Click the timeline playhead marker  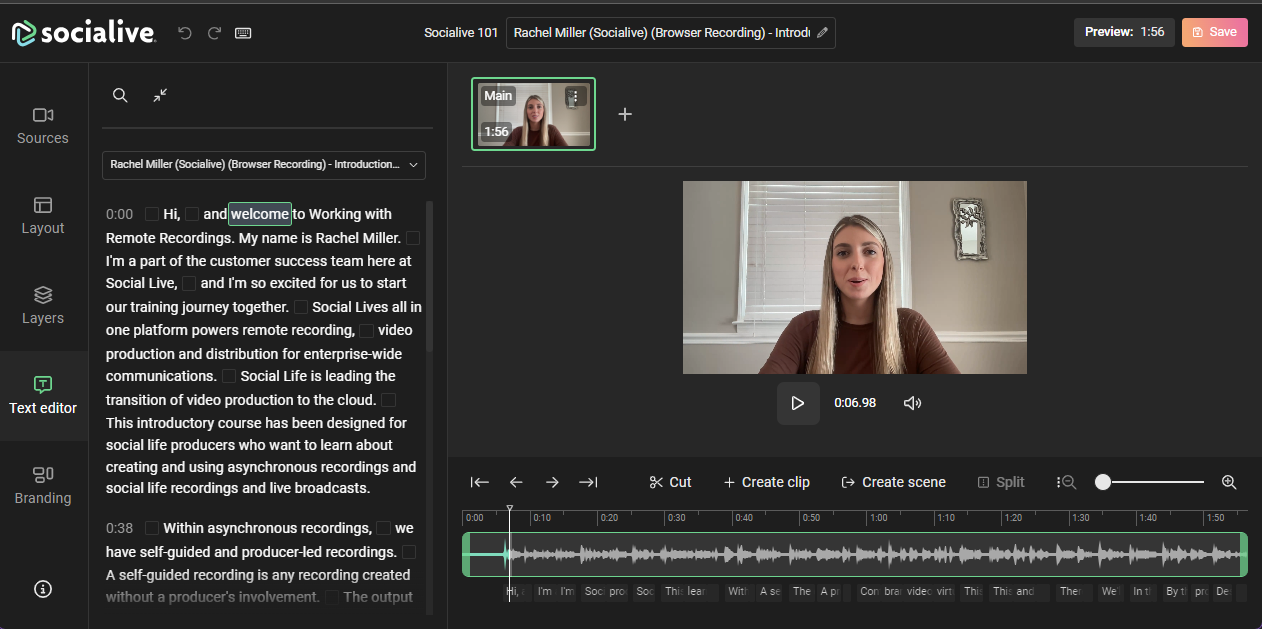point(509,510)
